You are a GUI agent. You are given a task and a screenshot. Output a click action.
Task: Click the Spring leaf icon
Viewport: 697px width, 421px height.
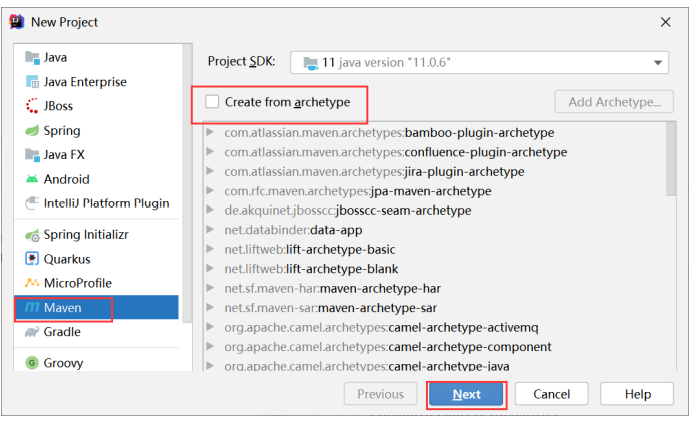[x=32, y=130]
